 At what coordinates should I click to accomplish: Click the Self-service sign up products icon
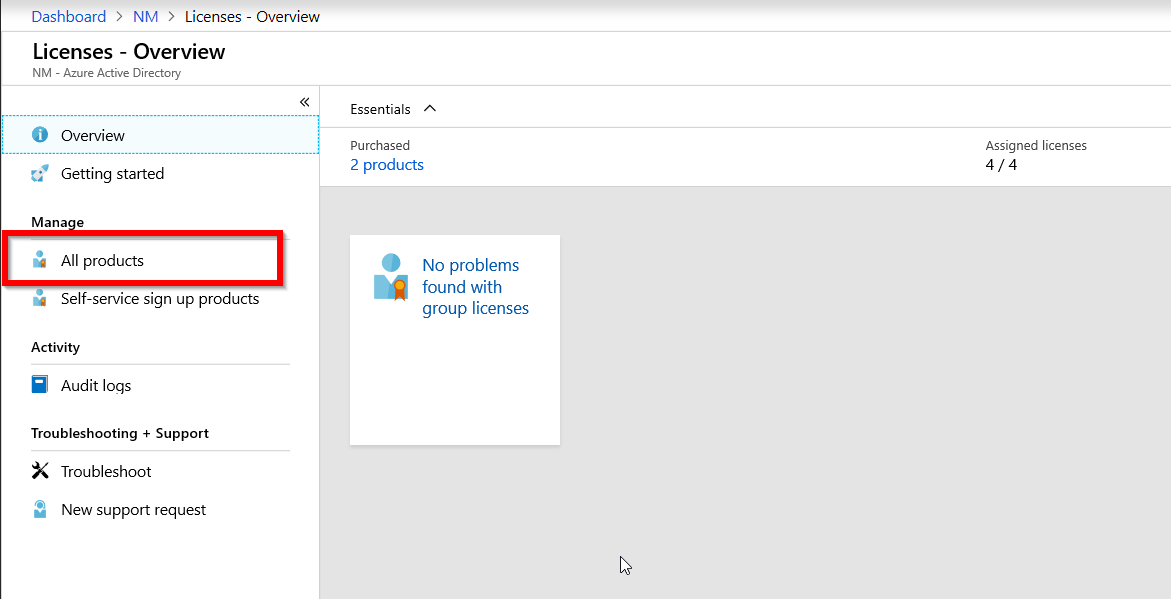40,299
